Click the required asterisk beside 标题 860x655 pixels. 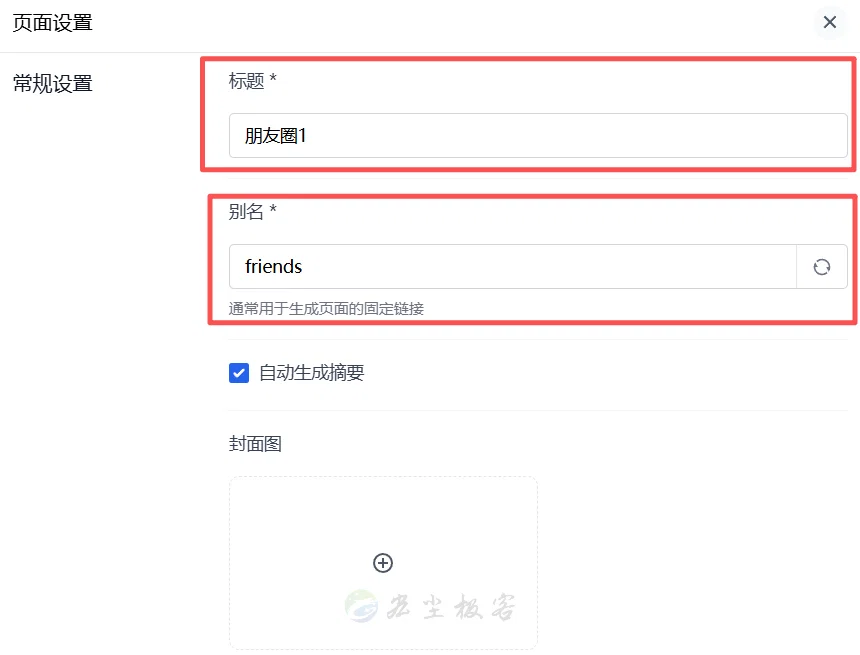[x=273, y=79]
